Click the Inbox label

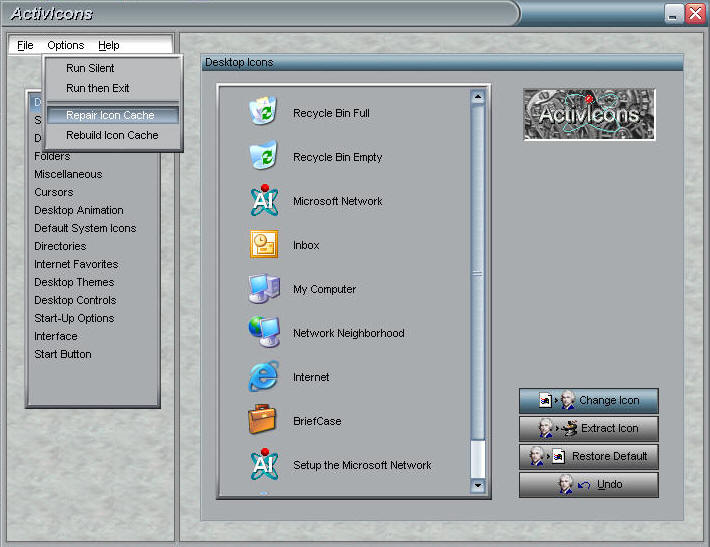(x=306, y=245)
